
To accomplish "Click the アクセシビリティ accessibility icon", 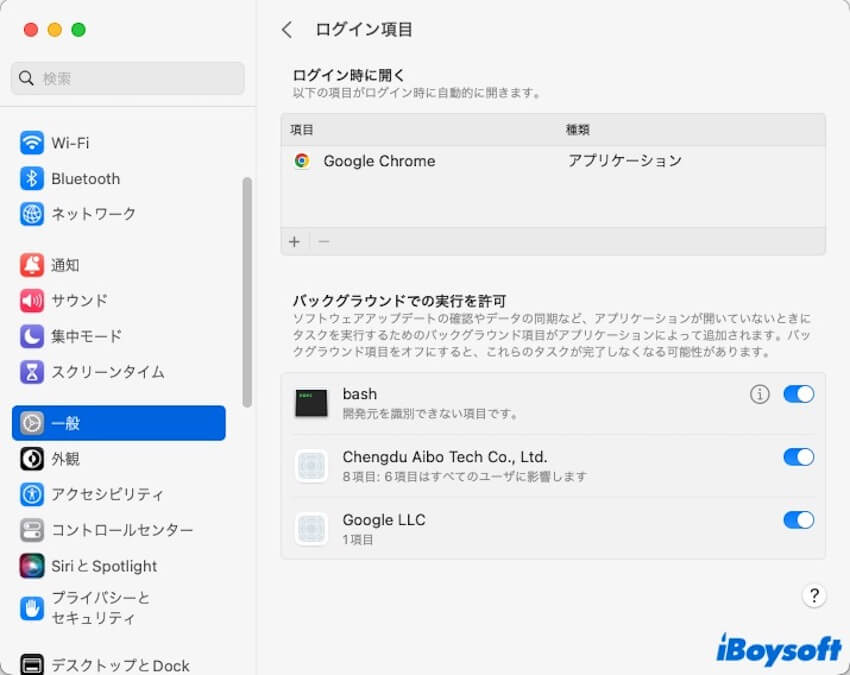I will pyautogui.click(x=32, y=494).
